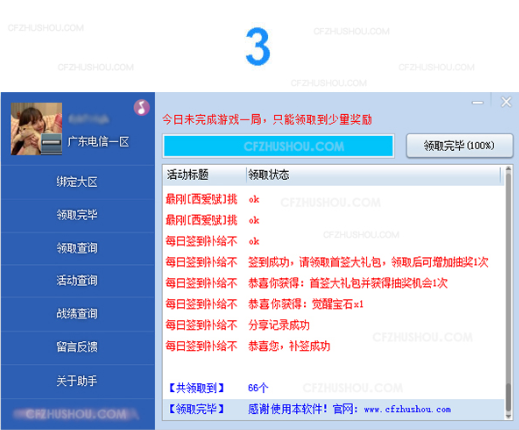This screenshot has height=430, width=519.
Task: Open 领取查询 in the sidebar
Action: tap(77, 248)
